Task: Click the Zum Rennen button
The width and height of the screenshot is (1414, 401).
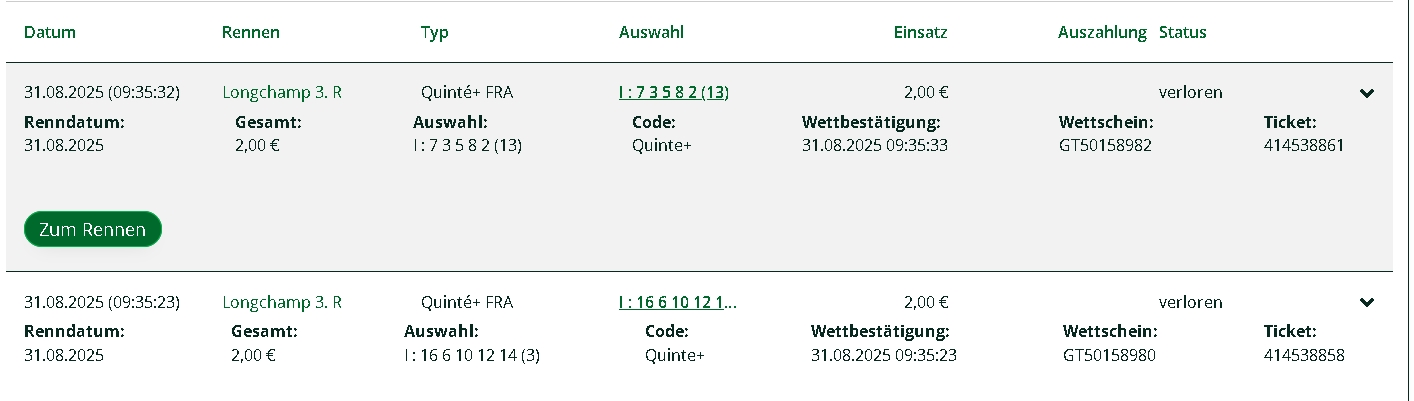Action: click(92, 230)
